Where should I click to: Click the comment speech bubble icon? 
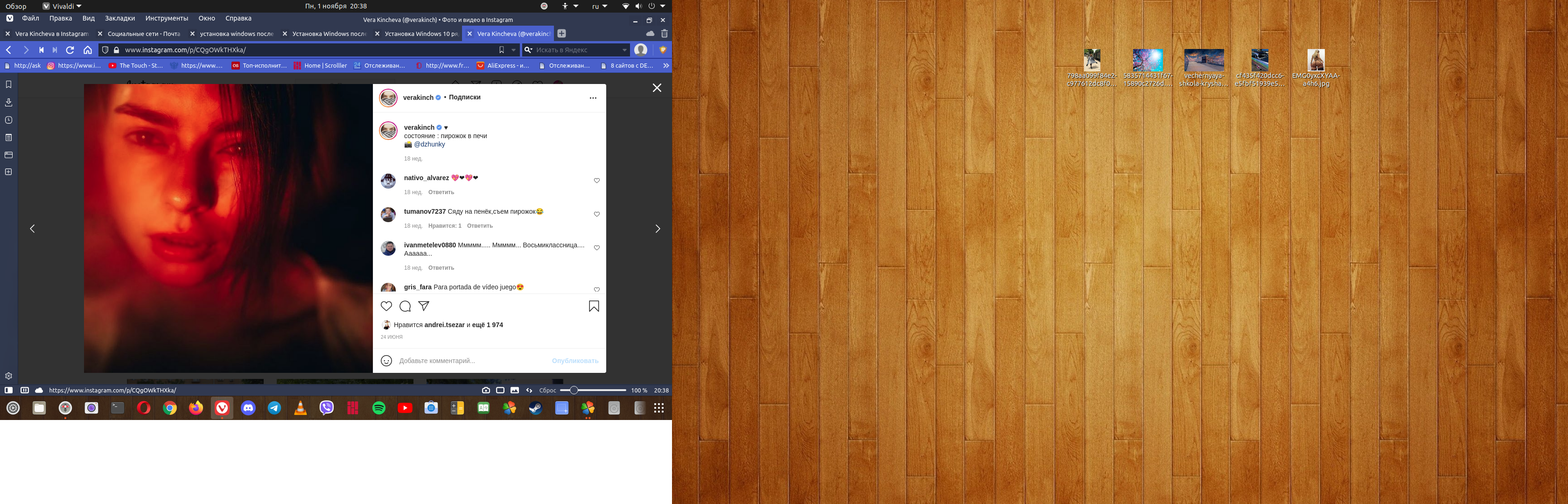[406, 306]
